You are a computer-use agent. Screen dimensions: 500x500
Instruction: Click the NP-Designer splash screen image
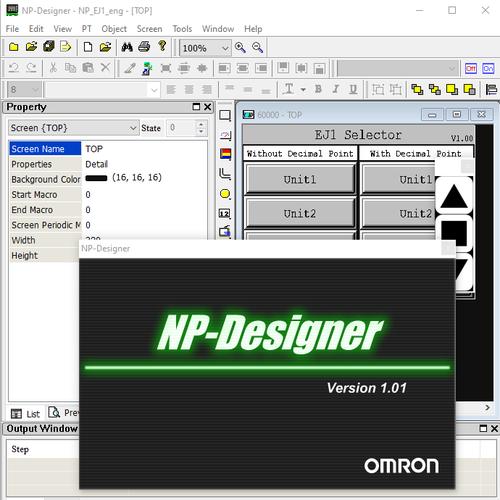pos(267,373)
